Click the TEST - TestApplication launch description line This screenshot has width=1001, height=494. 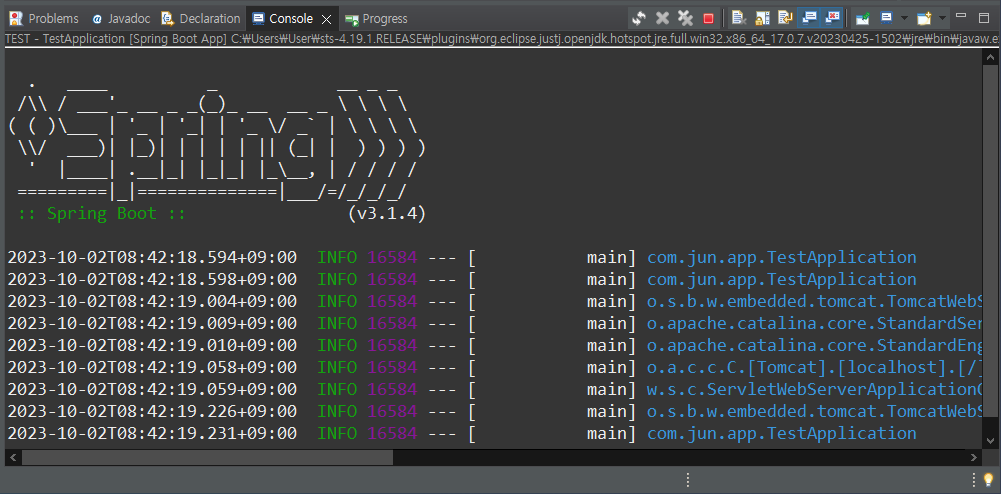(x=500, y=38)
